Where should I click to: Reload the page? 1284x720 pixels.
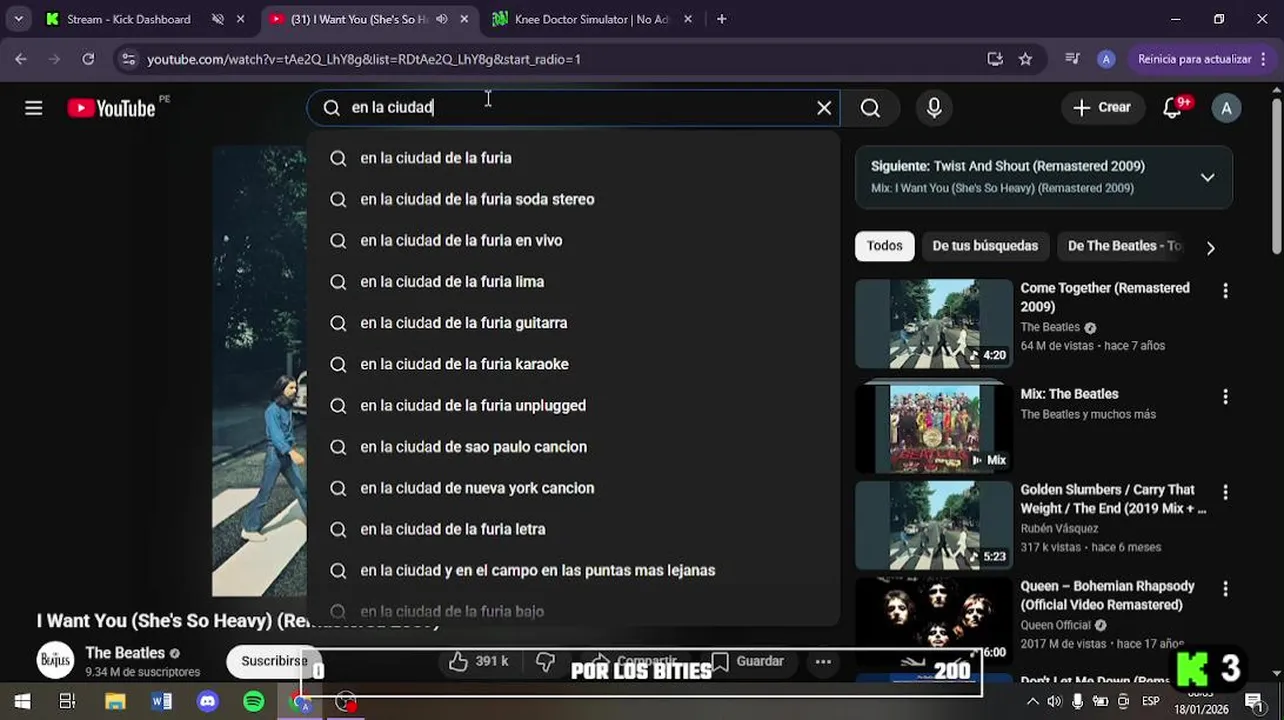point(88,59)
